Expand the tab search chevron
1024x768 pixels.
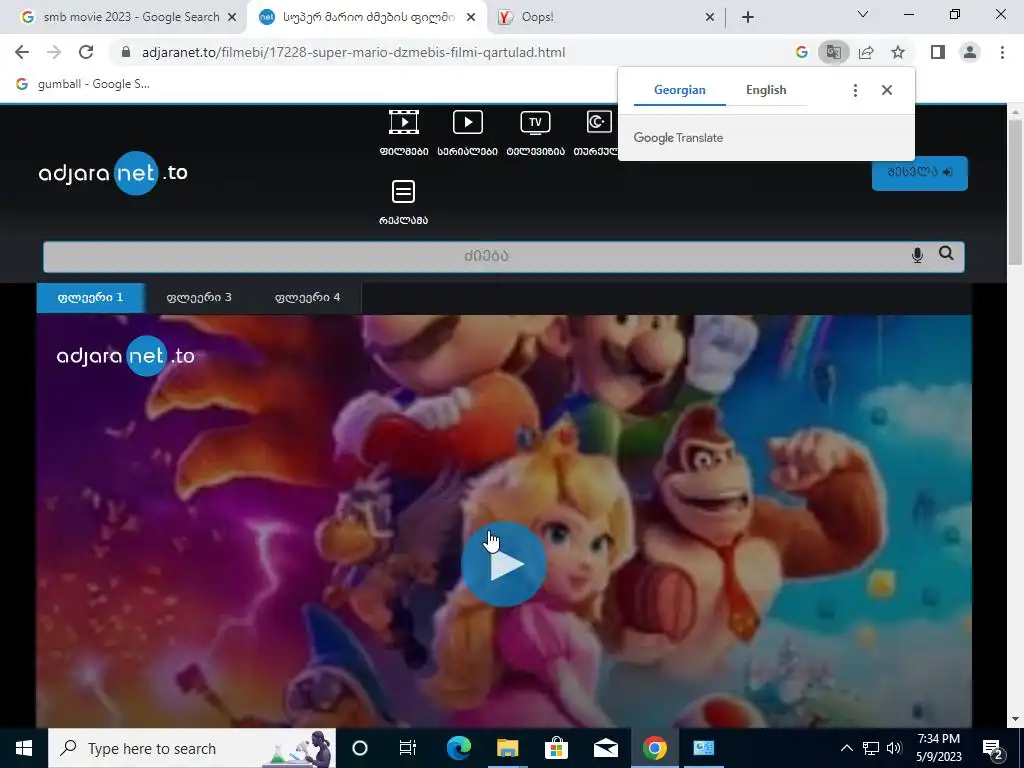863,14
